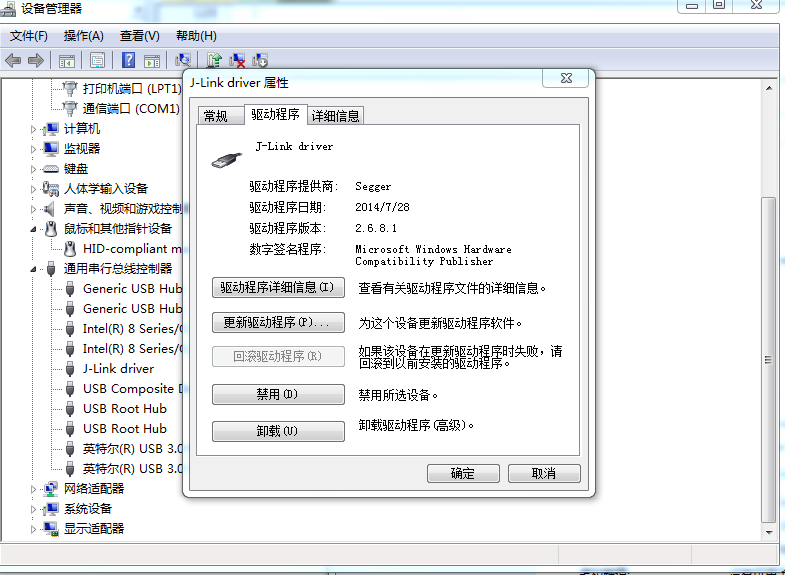Select the USB Composite Device entry

pyautogui.click(x=133, y=389)
